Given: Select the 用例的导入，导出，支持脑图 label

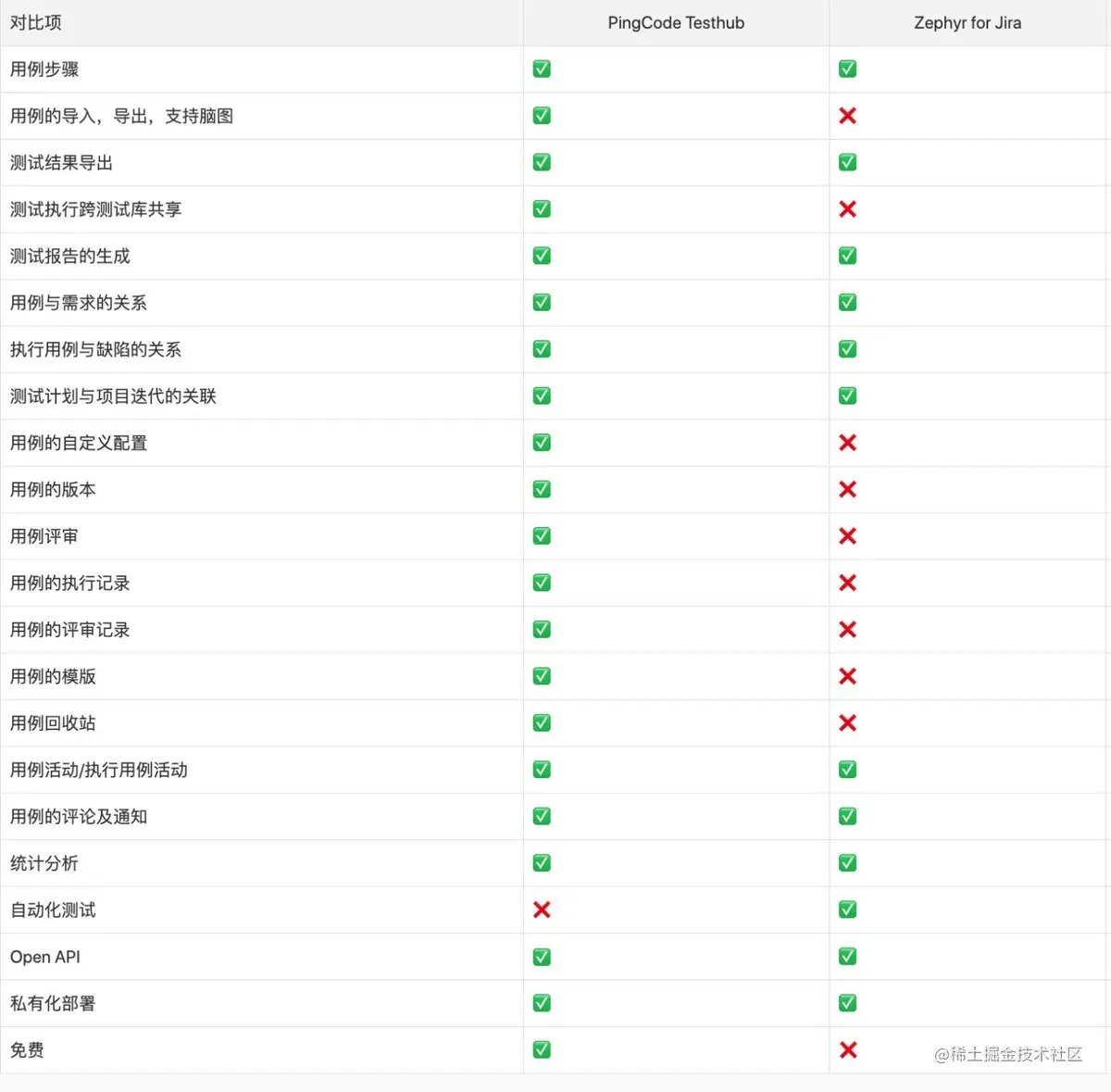Looking at the screenshot, I should pyautogui.click(x=121, y=116).
